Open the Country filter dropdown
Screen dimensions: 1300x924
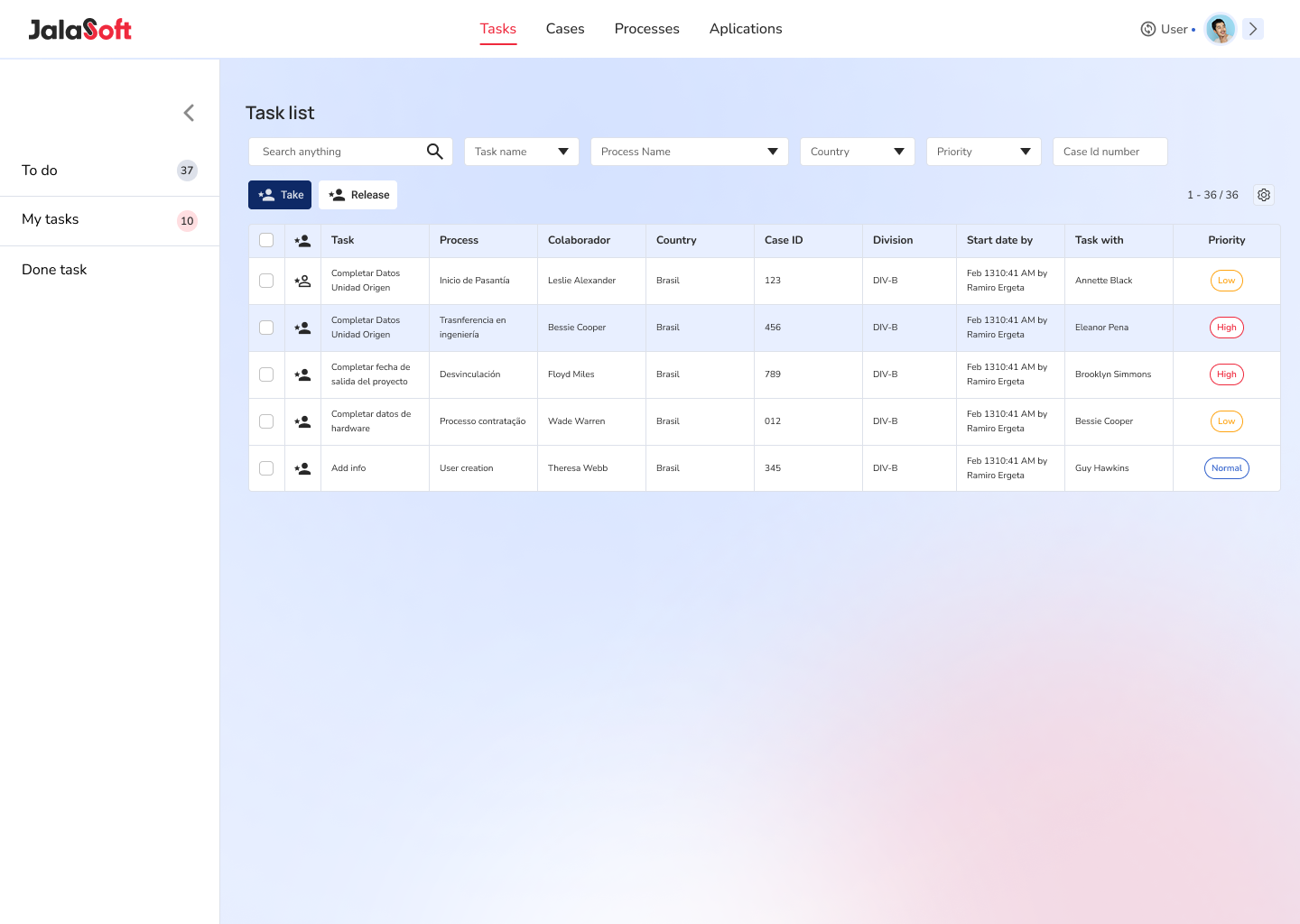click(858, 152)
